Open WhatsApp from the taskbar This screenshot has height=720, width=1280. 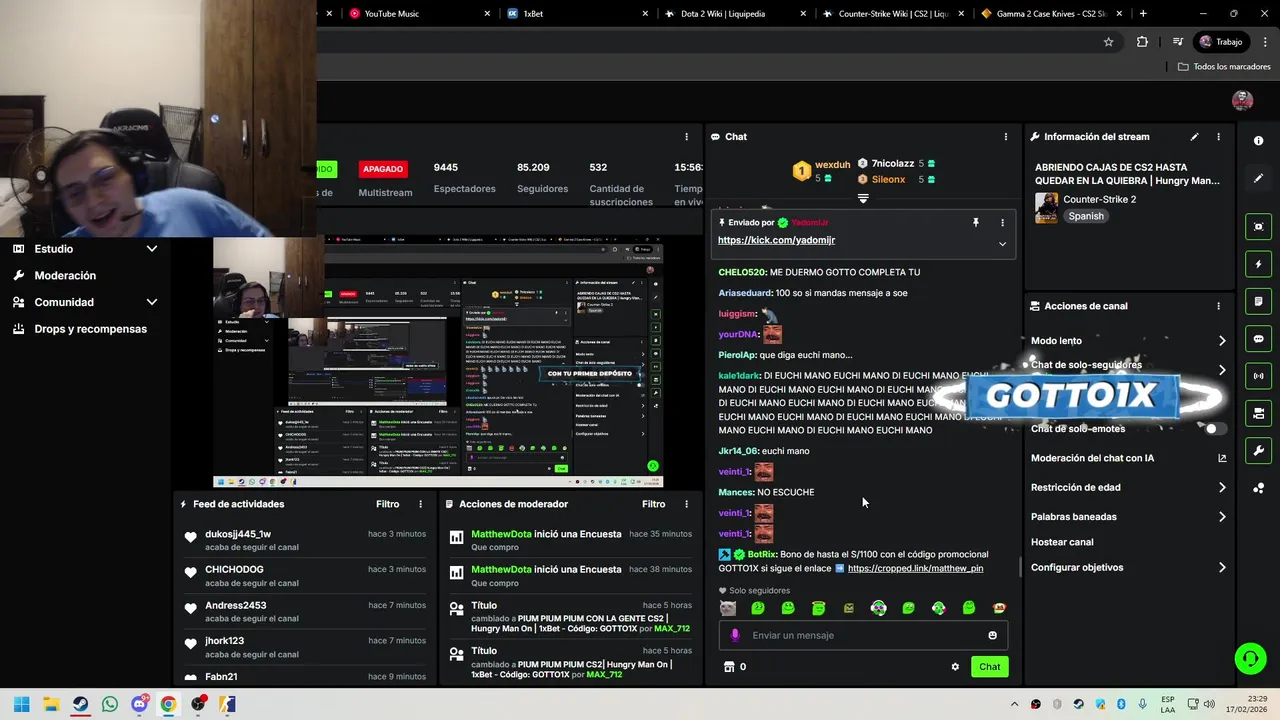(x=109, y=704)
